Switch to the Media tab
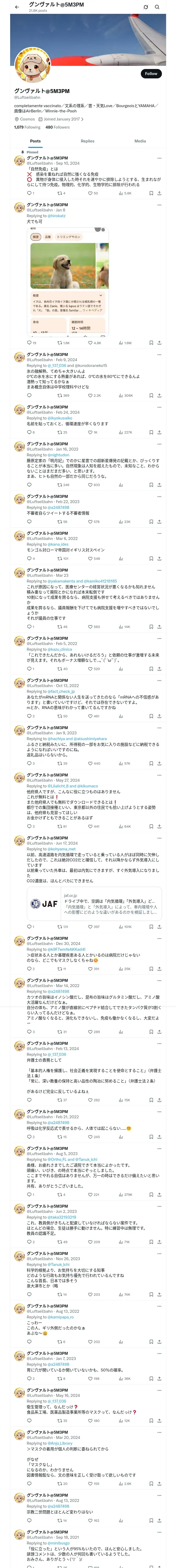The width and height of the screenshot is (176, 1568). click(x=139, y=141)
